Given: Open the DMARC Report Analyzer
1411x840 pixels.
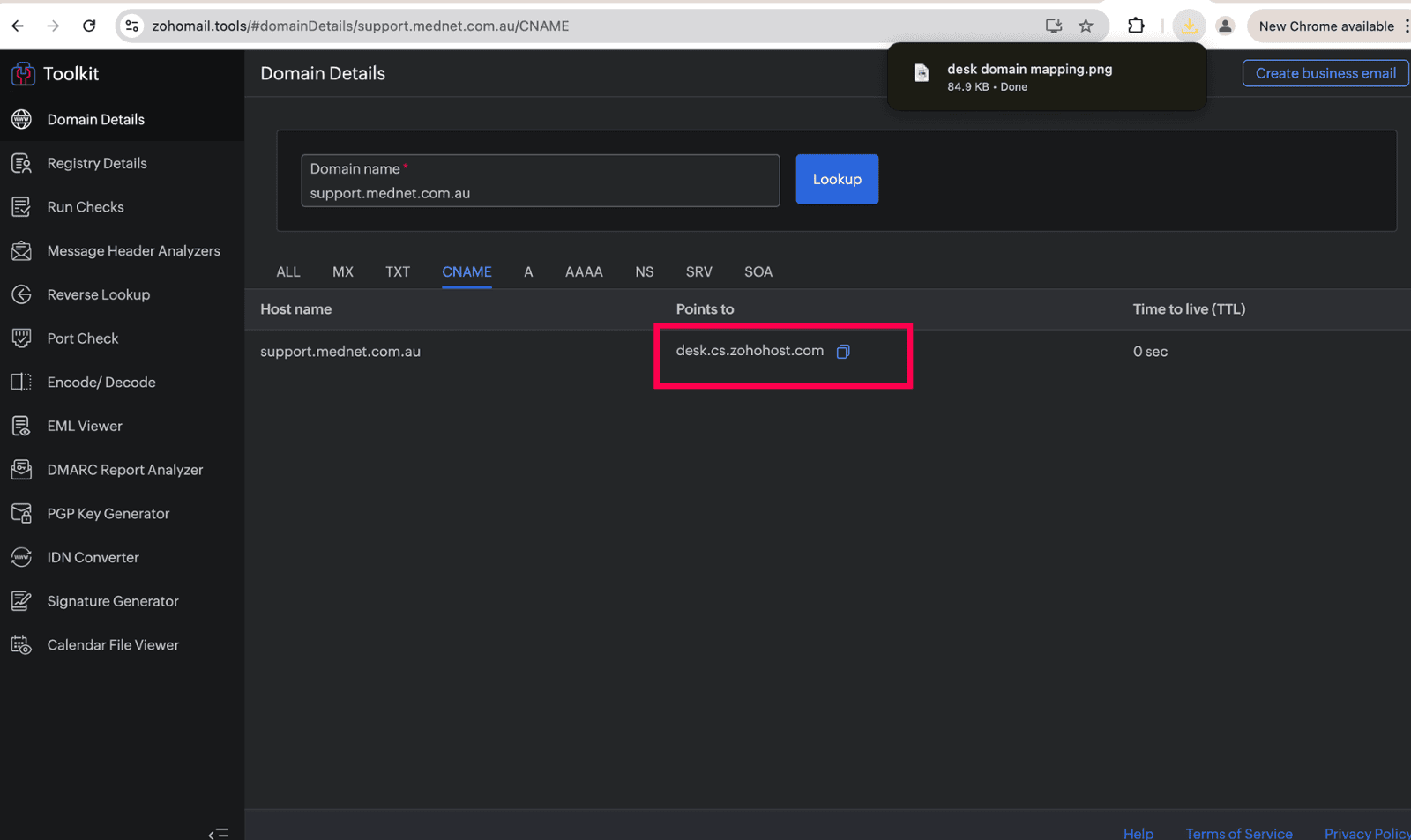Looking at the screenshot, I should click(x=124, y=470).
